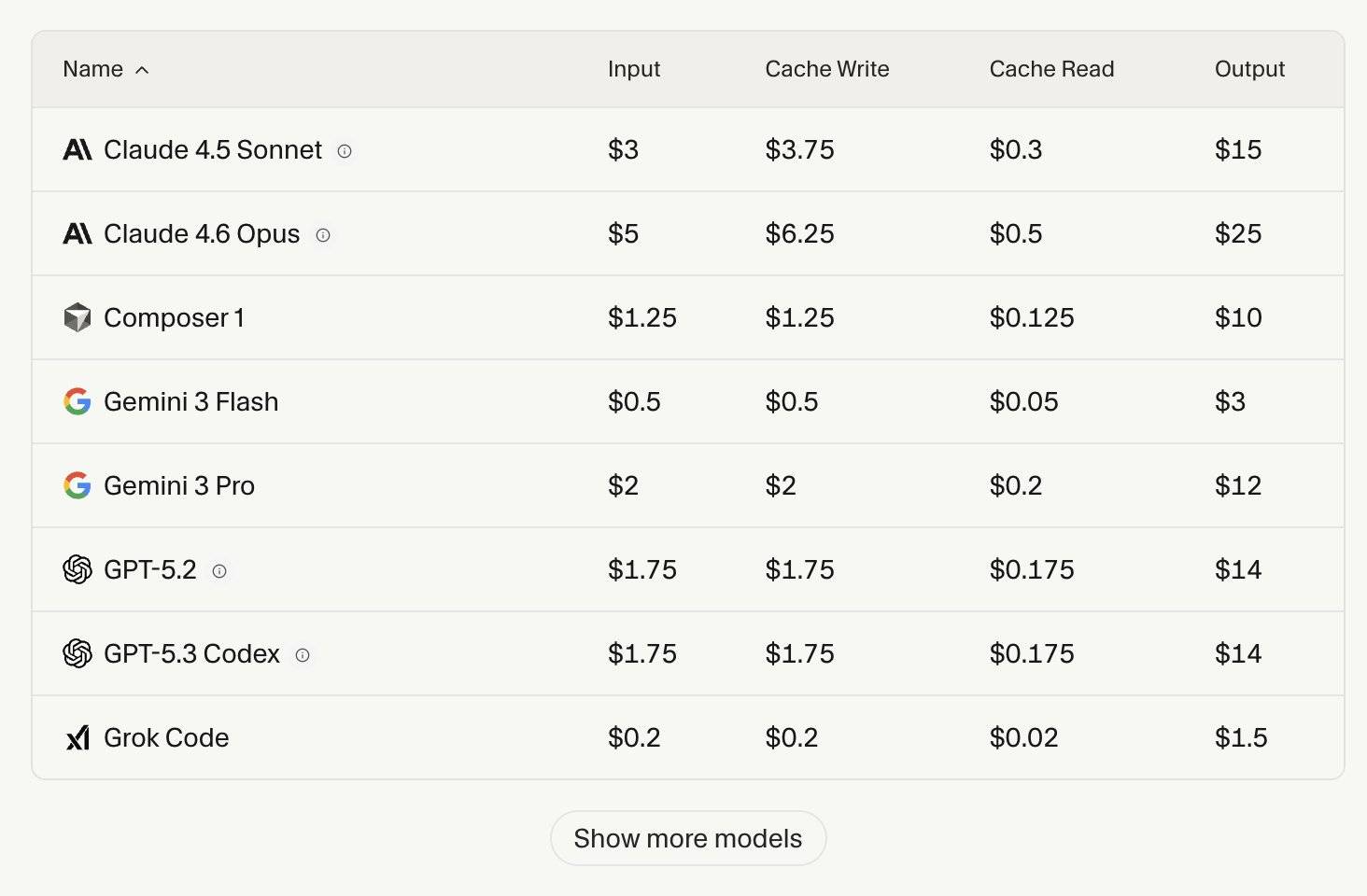
Task: Click the xAI logo beside Grok Code
Action: (78, 738)
